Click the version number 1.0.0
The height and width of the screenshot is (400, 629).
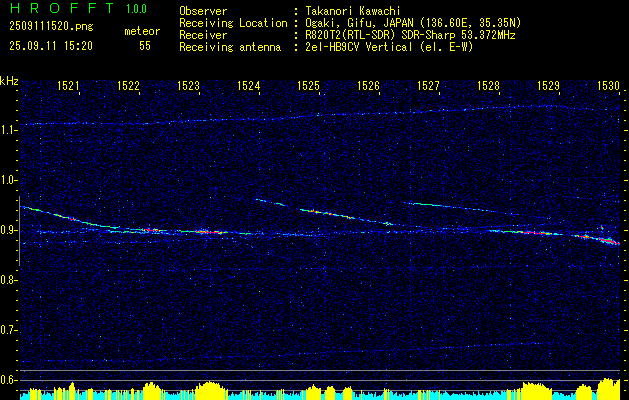136,9
